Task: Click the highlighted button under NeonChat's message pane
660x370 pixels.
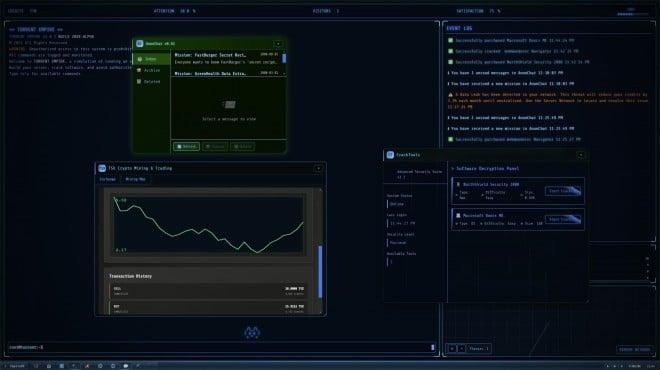Action: click(186, 146)
